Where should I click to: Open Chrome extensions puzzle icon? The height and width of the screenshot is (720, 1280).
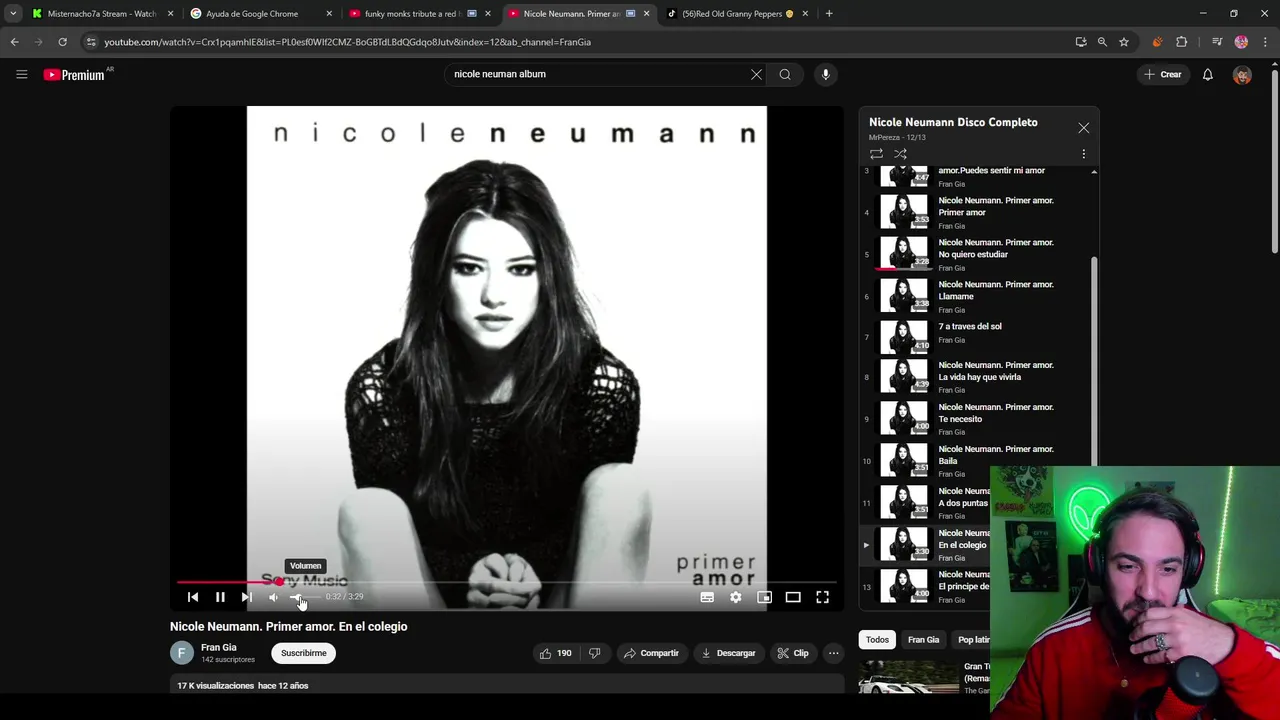(x=1182, y=42)
